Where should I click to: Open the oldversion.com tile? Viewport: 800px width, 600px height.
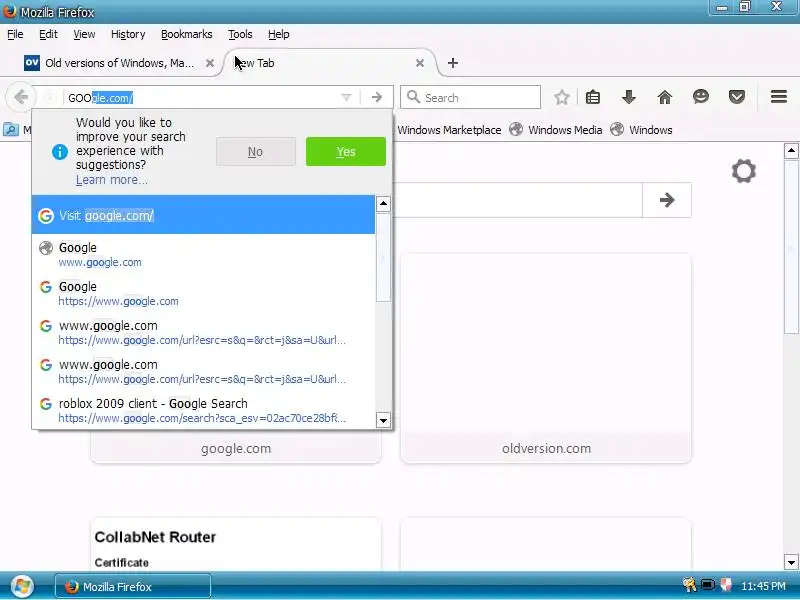546,359
